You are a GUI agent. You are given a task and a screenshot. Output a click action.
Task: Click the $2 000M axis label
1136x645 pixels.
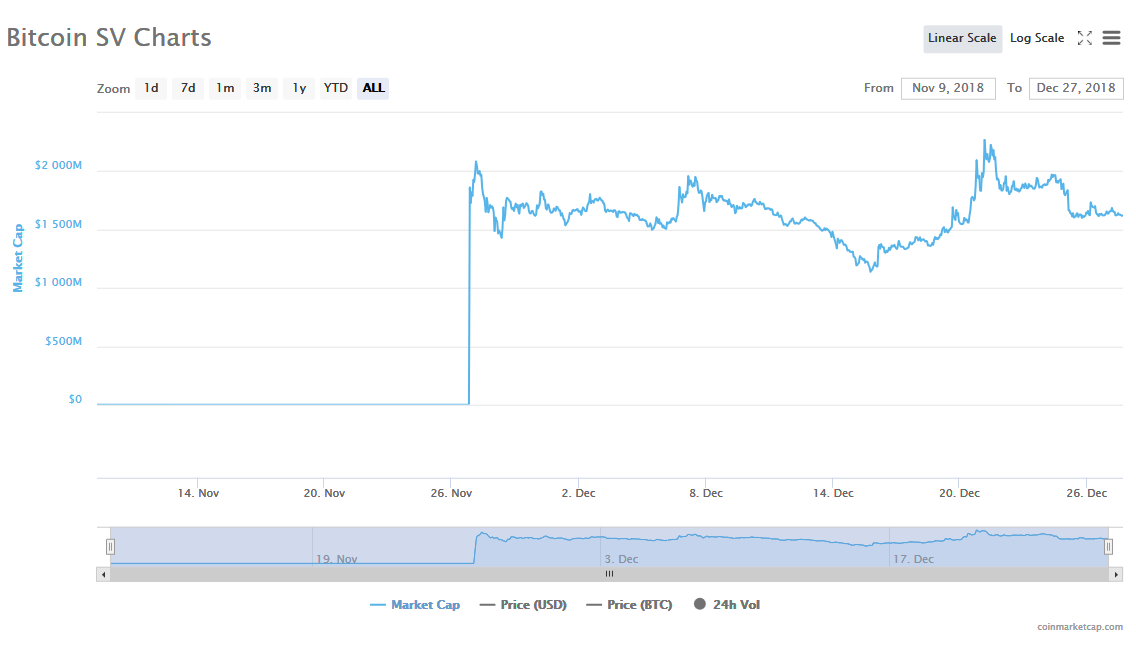pos(59,165)
